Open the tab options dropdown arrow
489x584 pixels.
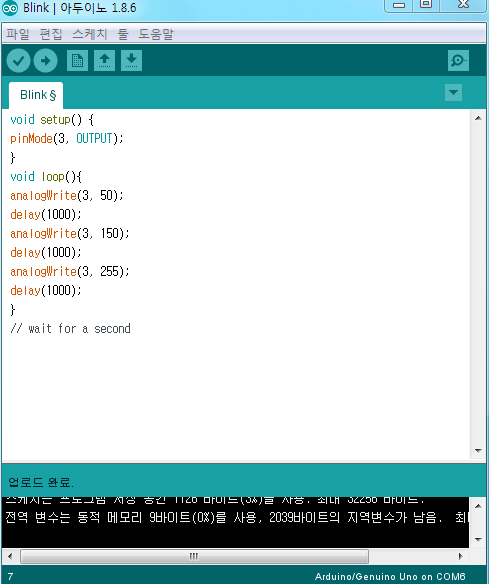454,92
